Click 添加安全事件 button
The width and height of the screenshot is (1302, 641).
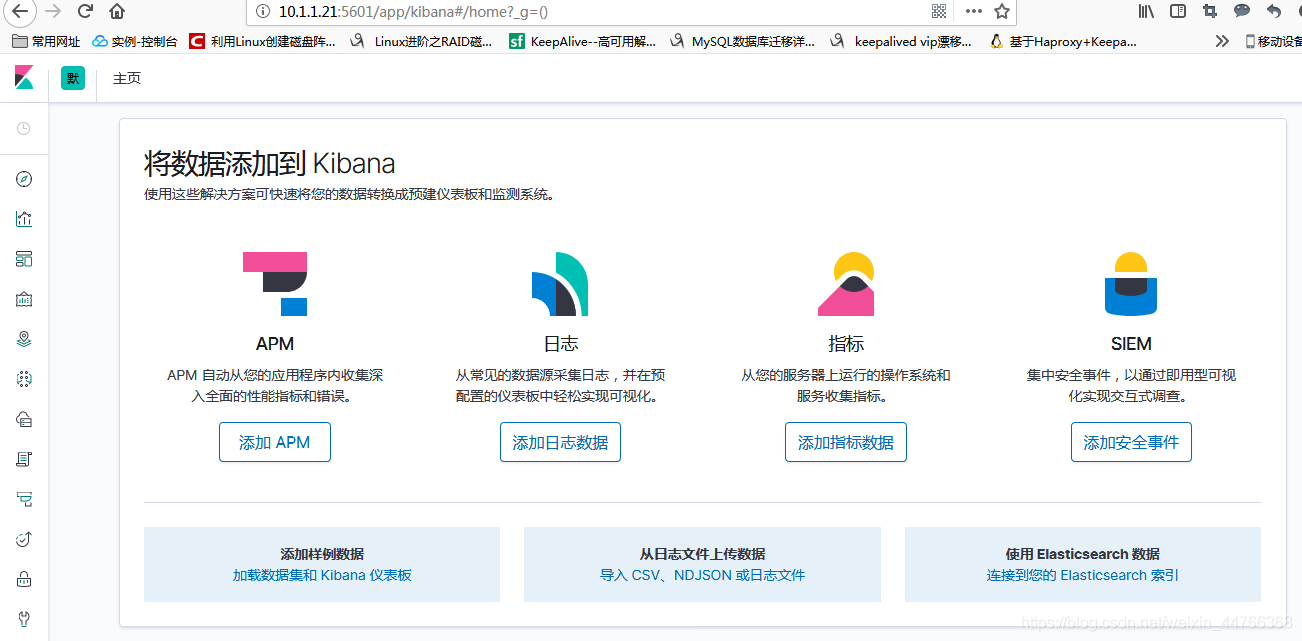pyautogui.click(x=1131, y=442)
